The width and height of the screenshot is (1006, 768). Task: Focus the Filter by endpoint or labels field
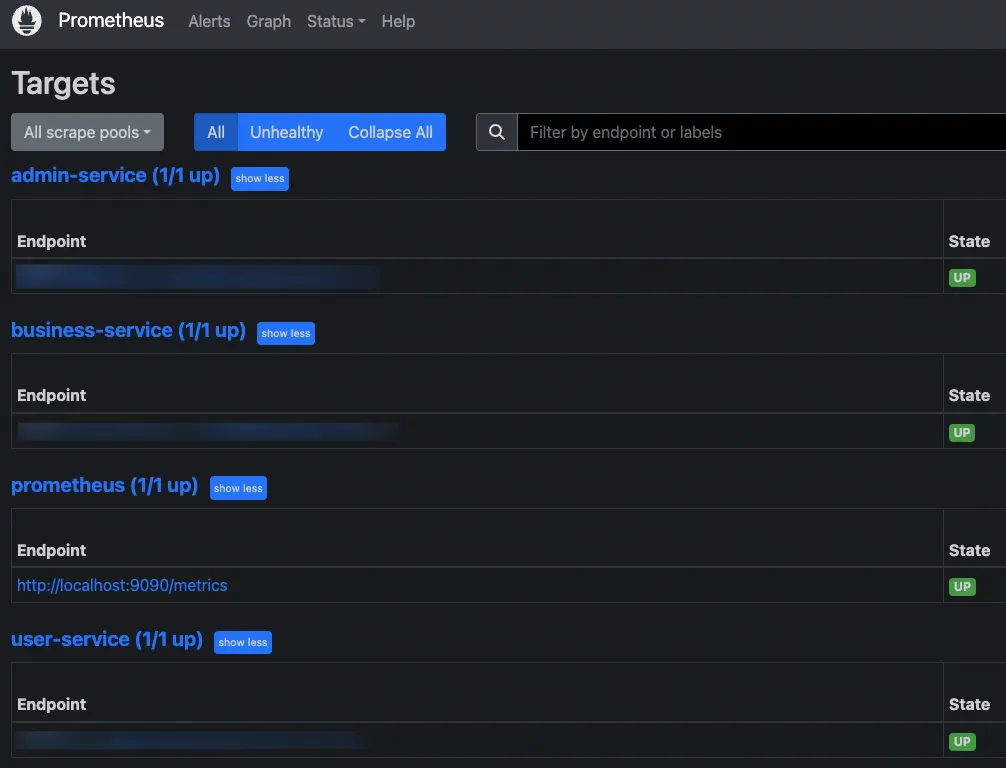pyautogui.click(x=762, y=132)
